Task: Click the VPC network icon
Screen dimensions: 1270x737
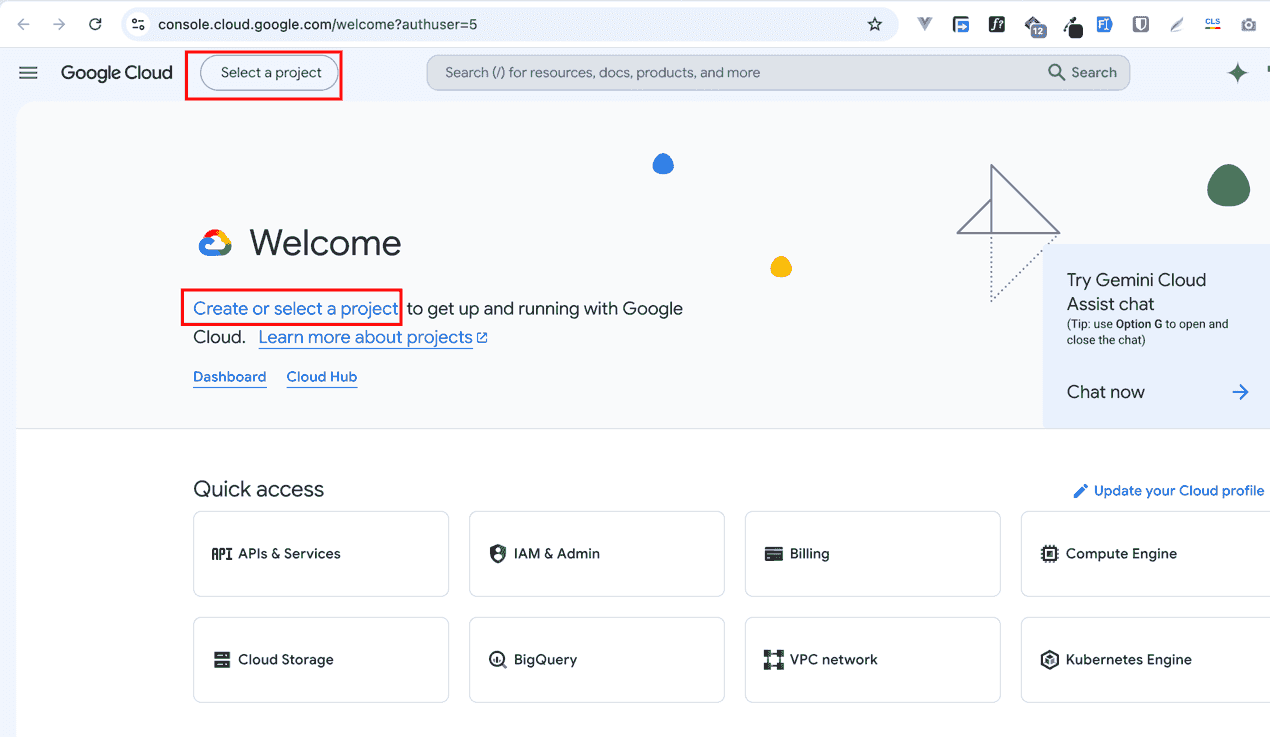Action: [x=773, y=660]
